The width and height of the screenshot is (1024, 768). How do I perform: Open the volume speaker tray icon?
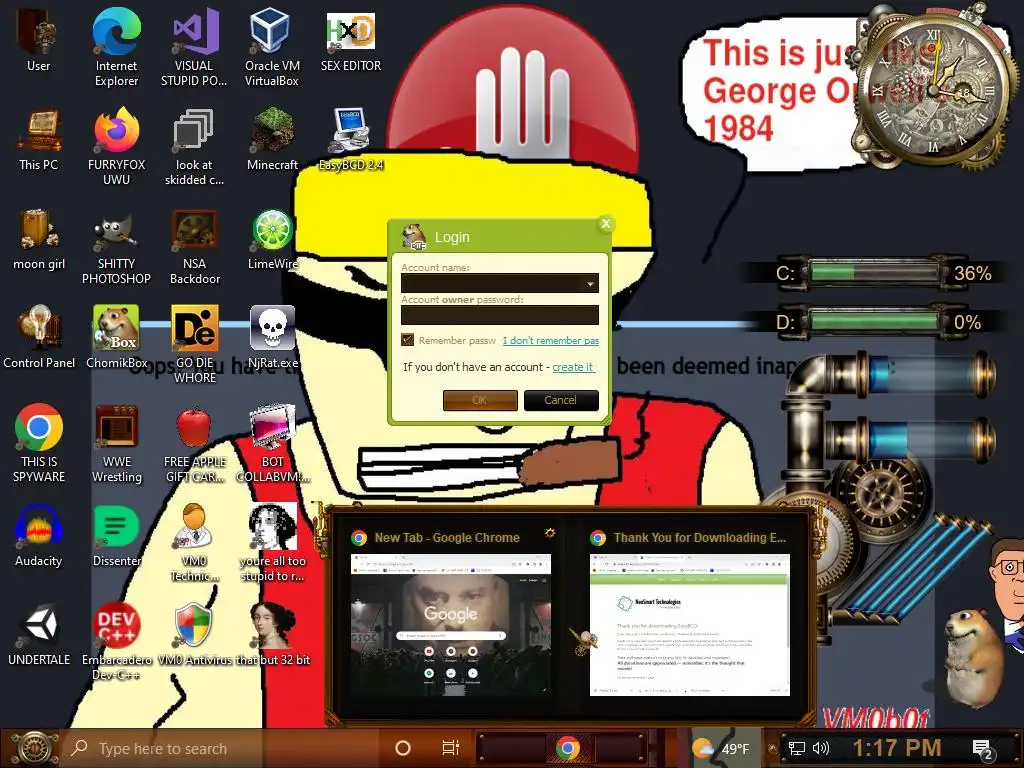pyautogui.click(x=821, y=748)
